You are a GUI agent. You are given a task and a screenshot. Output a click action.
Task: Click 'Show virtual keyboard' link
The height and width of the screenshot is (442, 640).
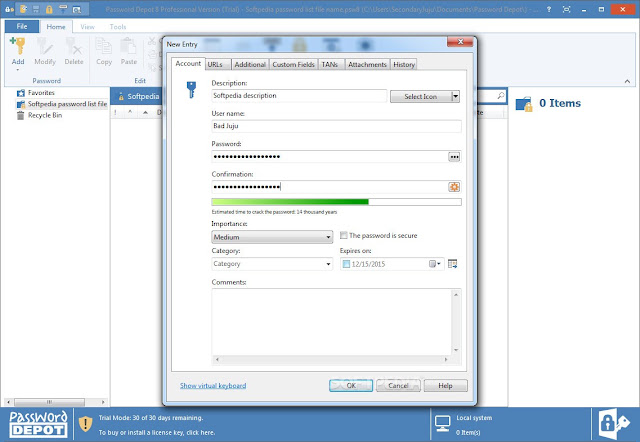point(213,385)
